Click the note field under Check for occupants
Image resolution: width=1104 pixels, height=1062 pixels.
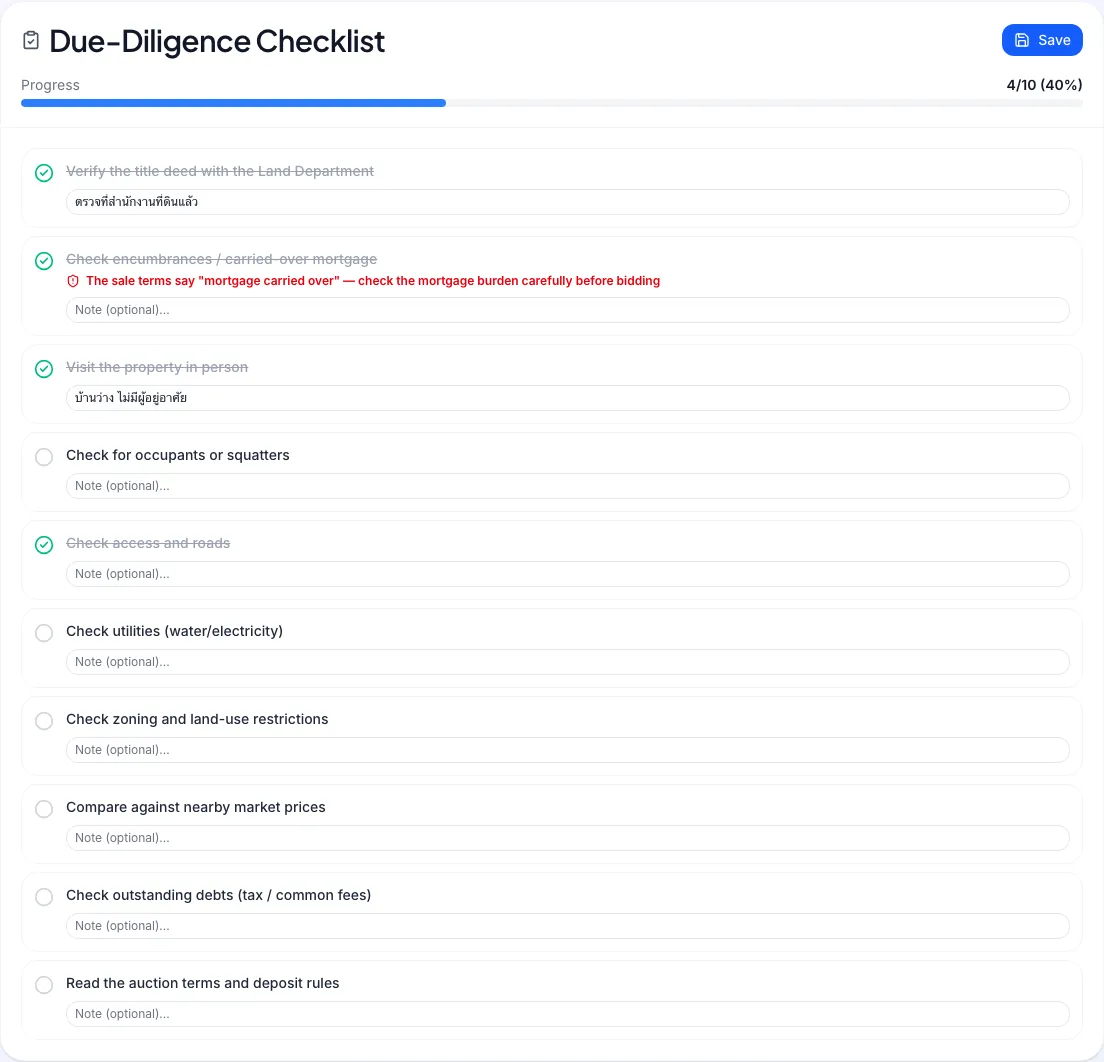click(567, 486)
